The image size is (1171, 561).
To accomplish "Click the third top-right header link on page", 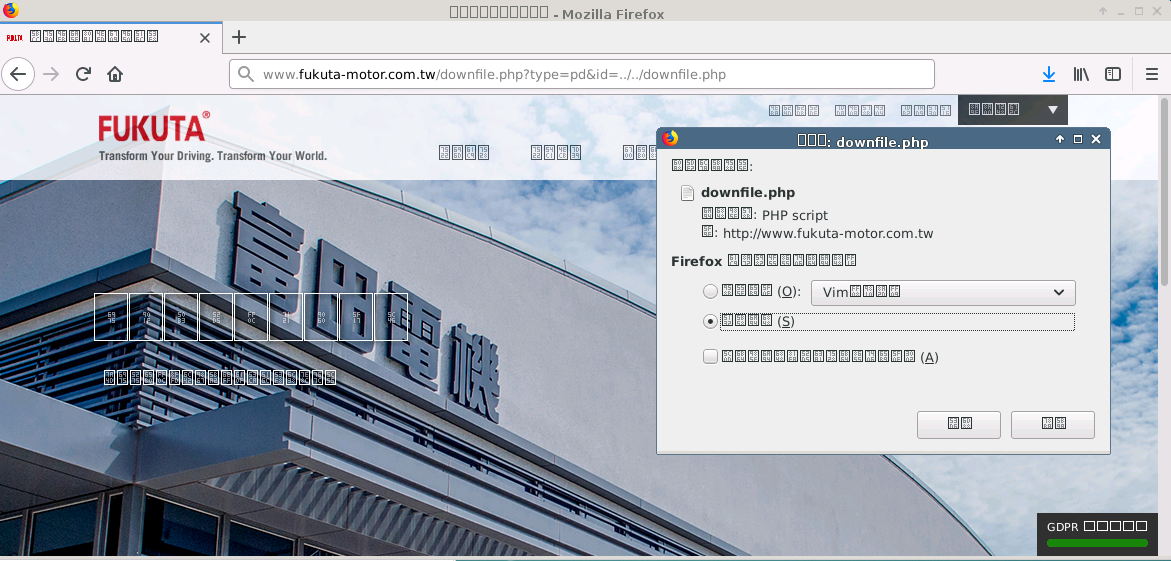I will [x=925, y=110].
